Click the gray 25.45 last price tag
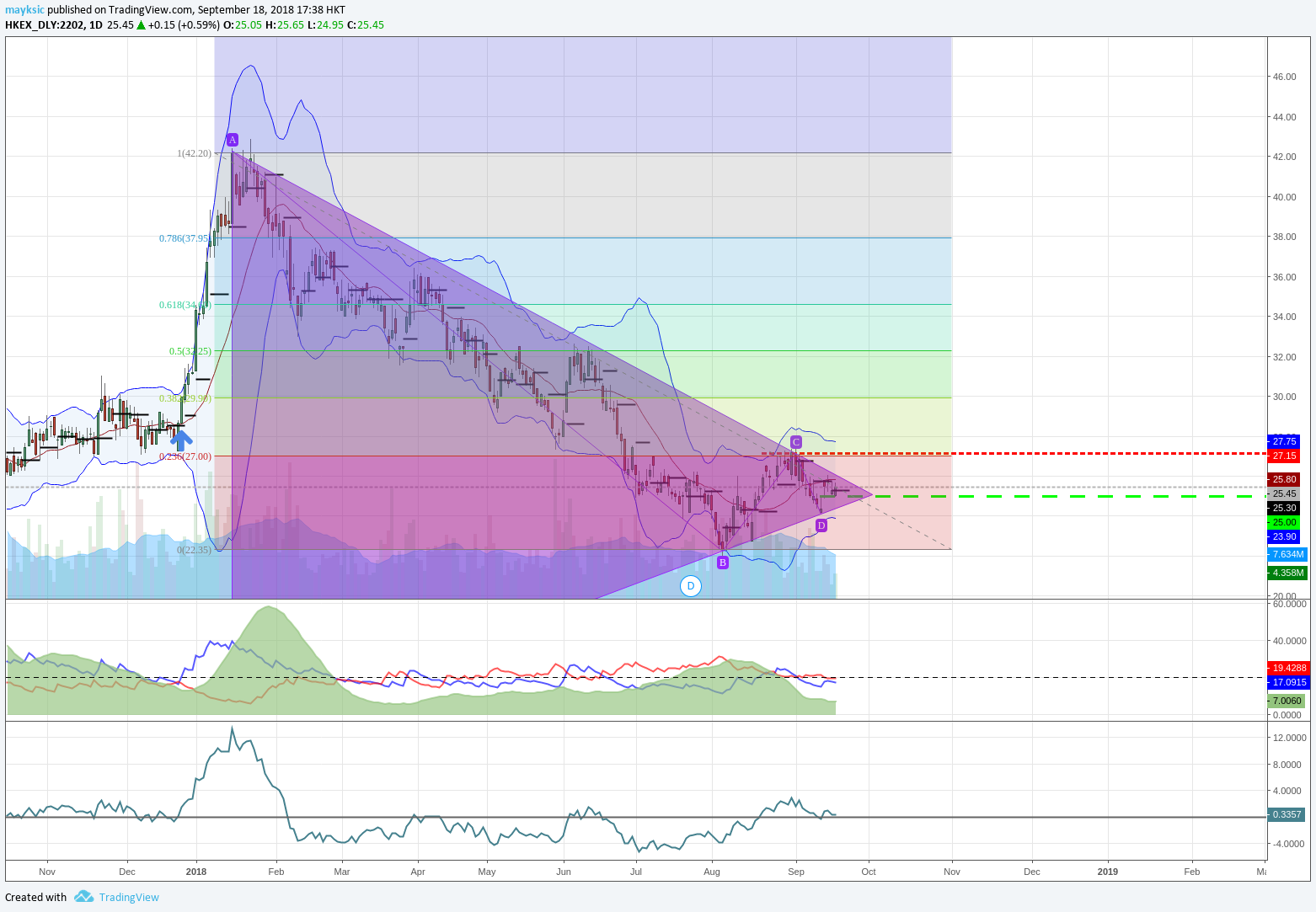The height and width of the screenshot is (912, 1316). [1284, 493]
